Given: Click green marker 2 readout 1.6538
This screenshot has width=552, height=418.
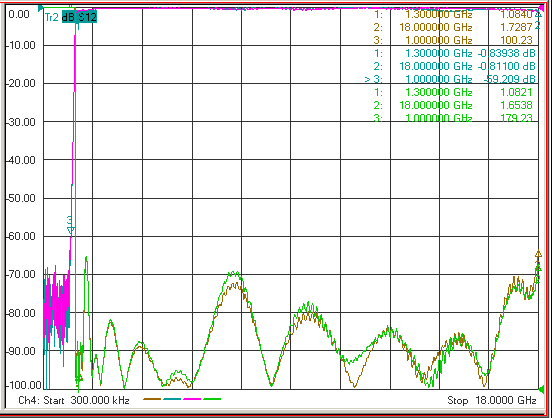Looking at the screenshot, I should [x=516, y=105].
